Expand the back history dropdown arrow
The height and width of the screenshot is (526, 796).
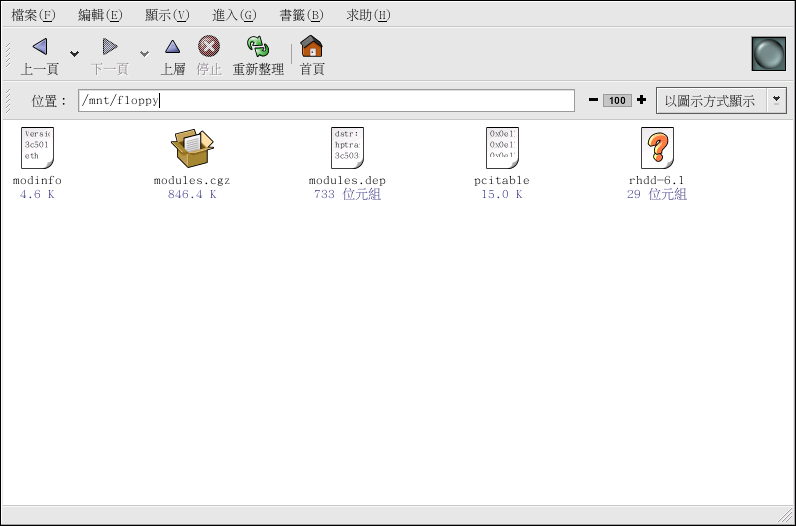click(x=75, y=53)
